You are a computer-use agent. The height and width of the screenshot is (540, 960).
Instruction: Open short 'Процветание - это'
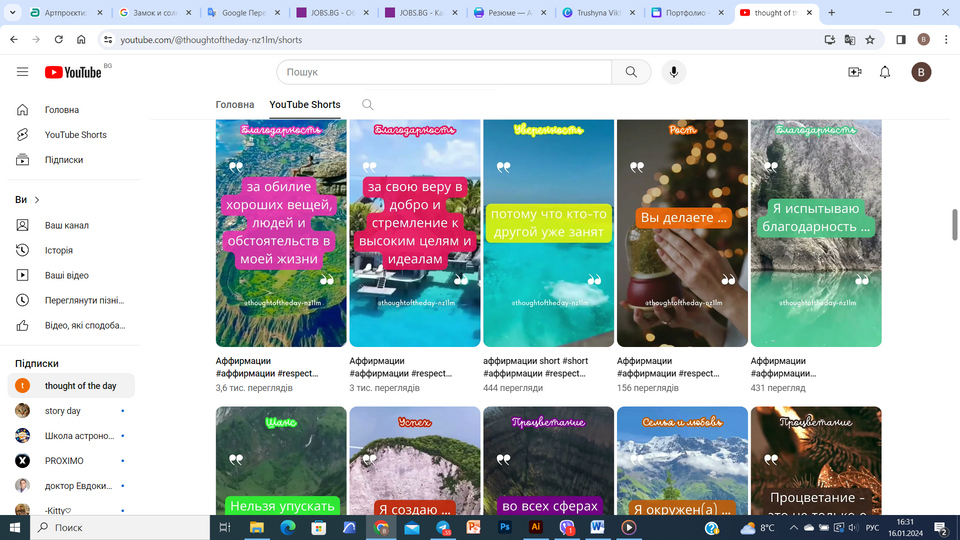click(x=816, y=460)
